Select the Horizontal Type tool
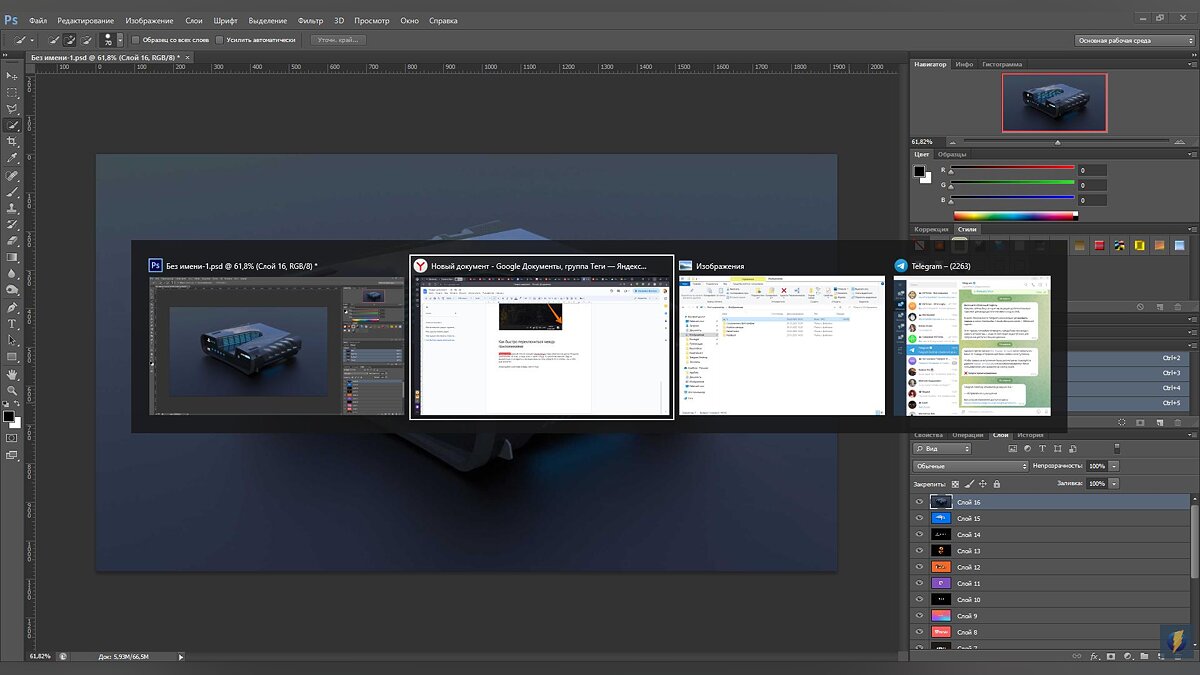The height and width of the screenshot is (675, 1200). coord(12,324)
